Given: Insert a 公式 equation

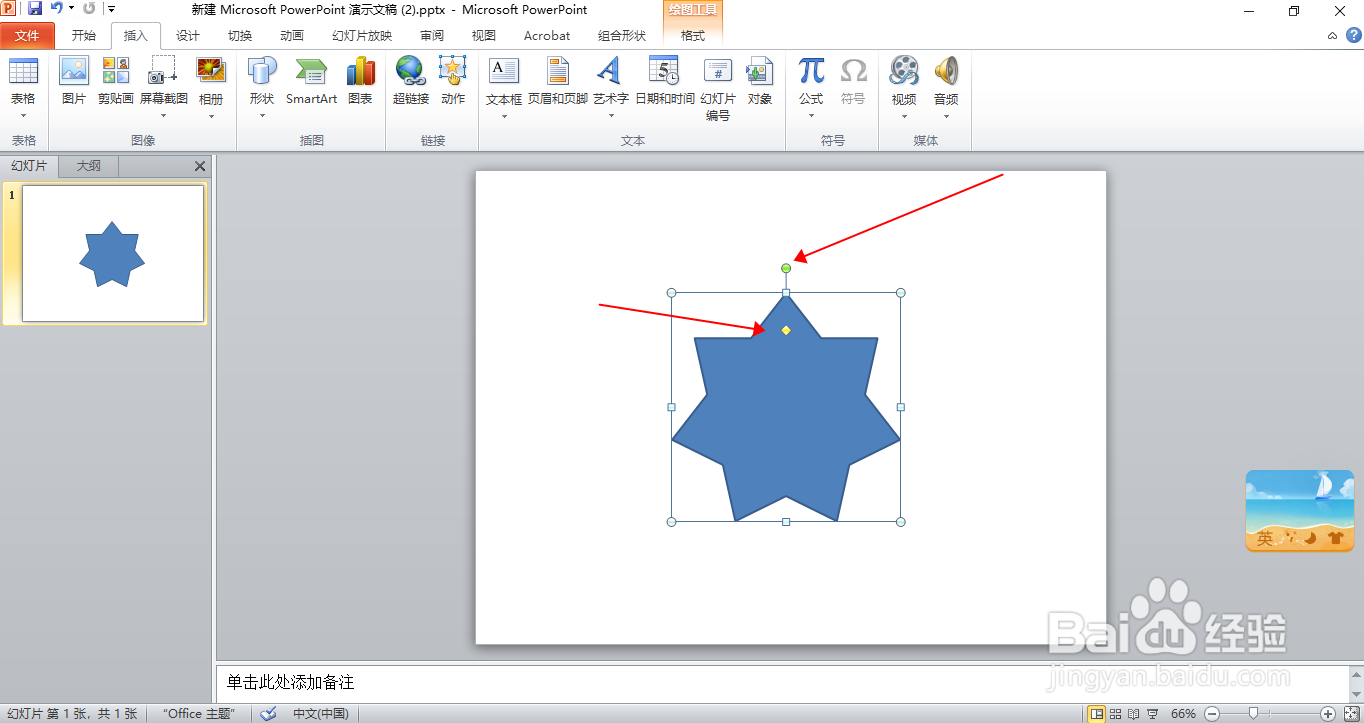Looking at the screenshot, I should click(811, 72).
